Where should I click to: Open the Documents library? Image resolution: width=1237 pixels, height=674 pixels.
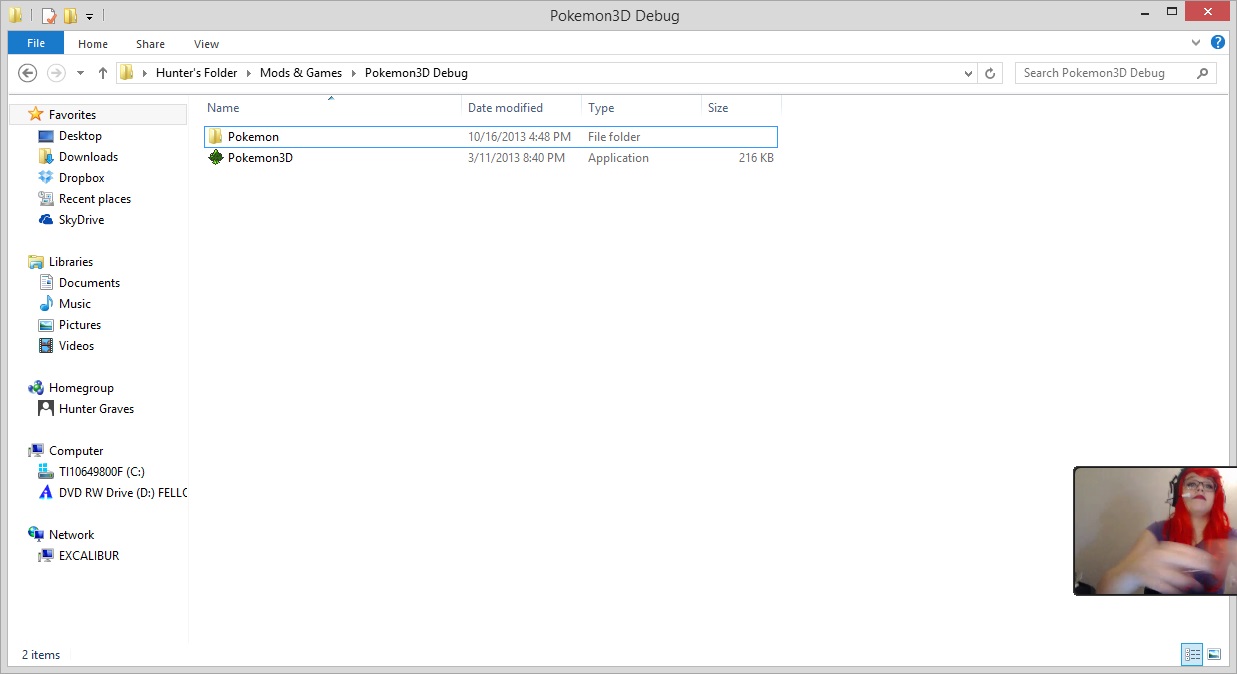click(x=89, y=283)
